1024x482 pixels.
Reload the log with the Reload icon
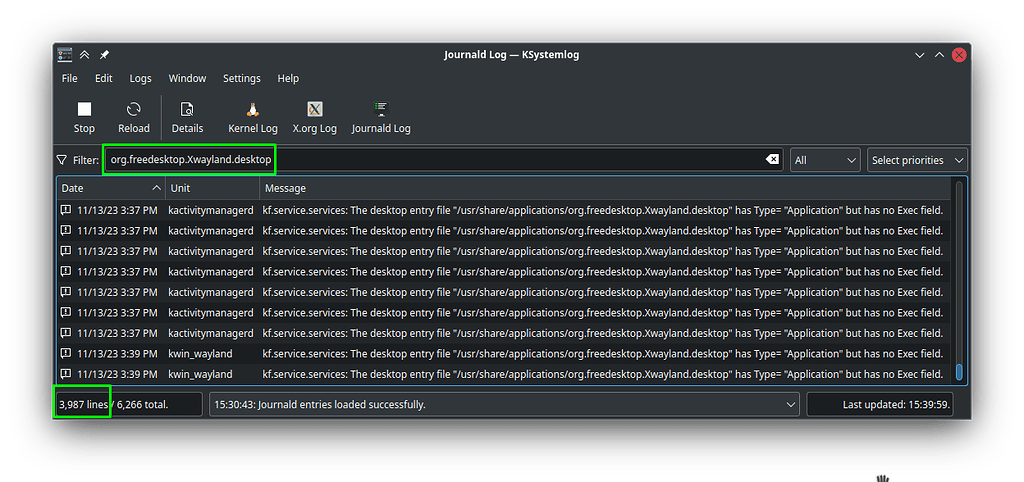click(x=133, y=109)
